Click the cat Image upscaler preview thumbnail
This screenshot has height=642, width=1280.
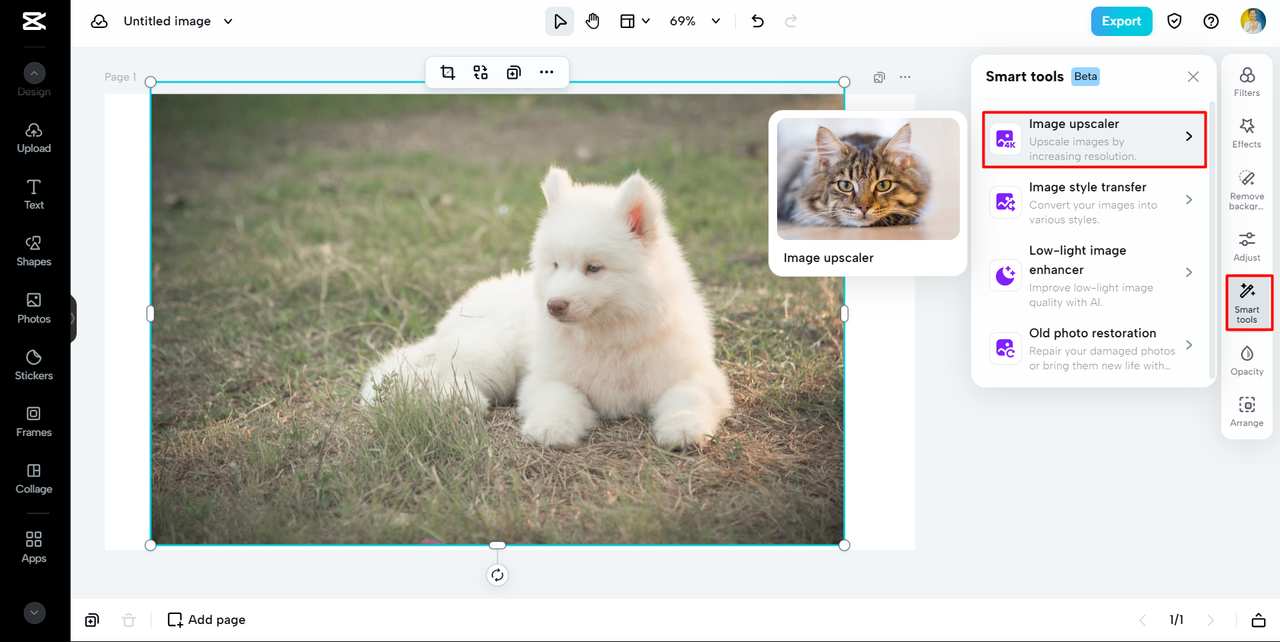coord(868,179)
